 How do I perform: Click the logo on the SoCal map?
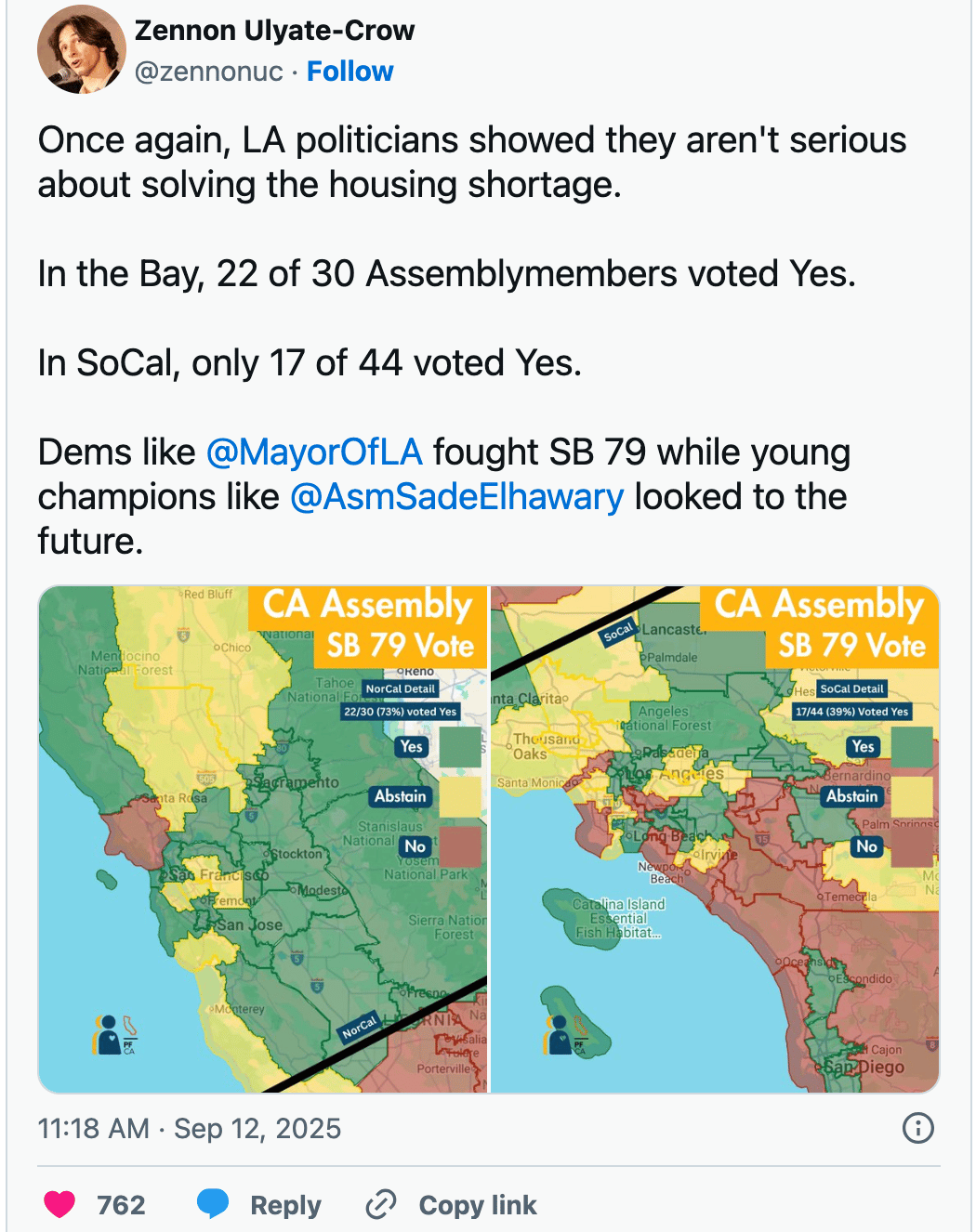point(565,1035)
